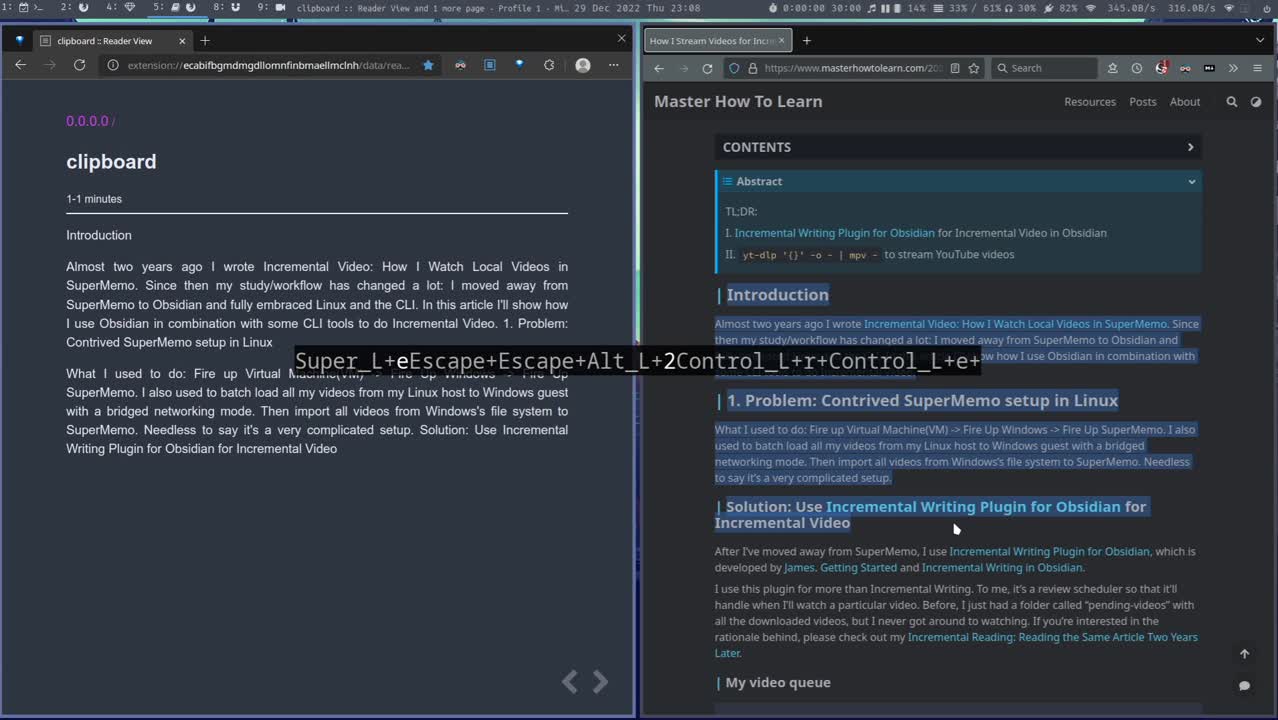This screenshot has width=1278, height=720.
Task: Click the '1. Problem: Contrived SuperMemo setup' heading
Action: [x=922, y=401]
